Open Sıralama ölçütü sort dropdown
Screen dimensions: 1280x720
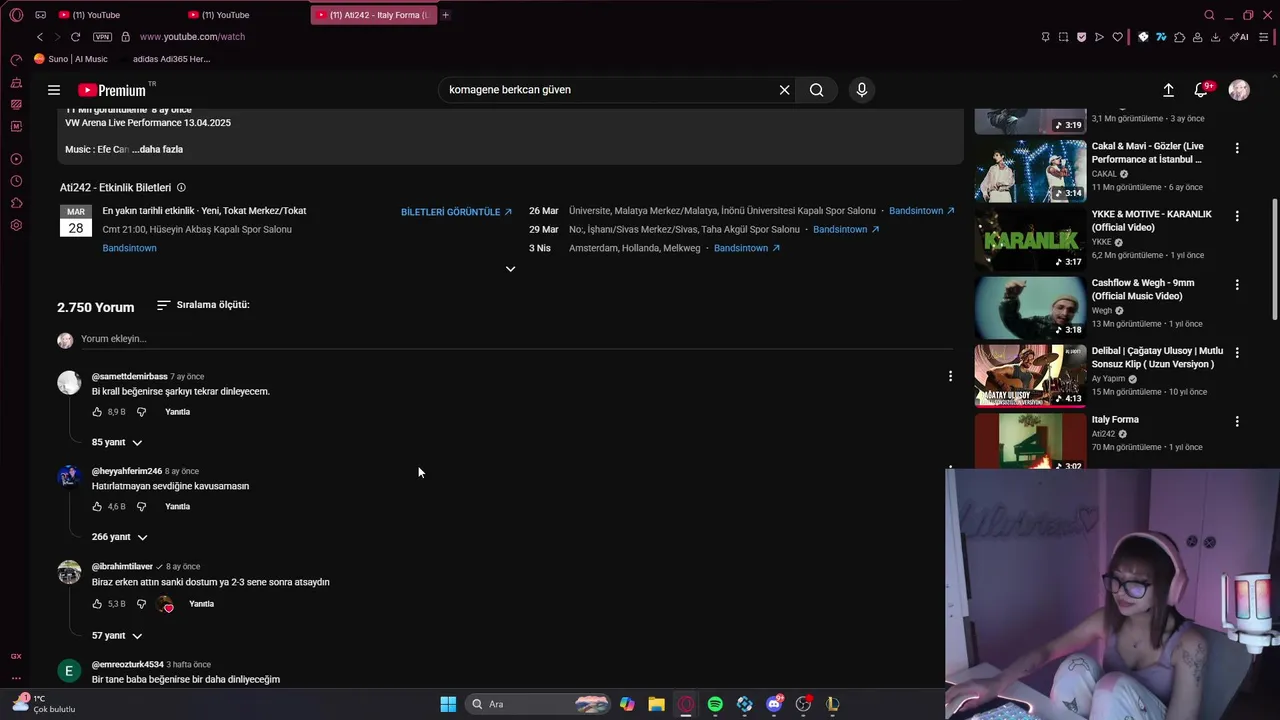(203, 305)
